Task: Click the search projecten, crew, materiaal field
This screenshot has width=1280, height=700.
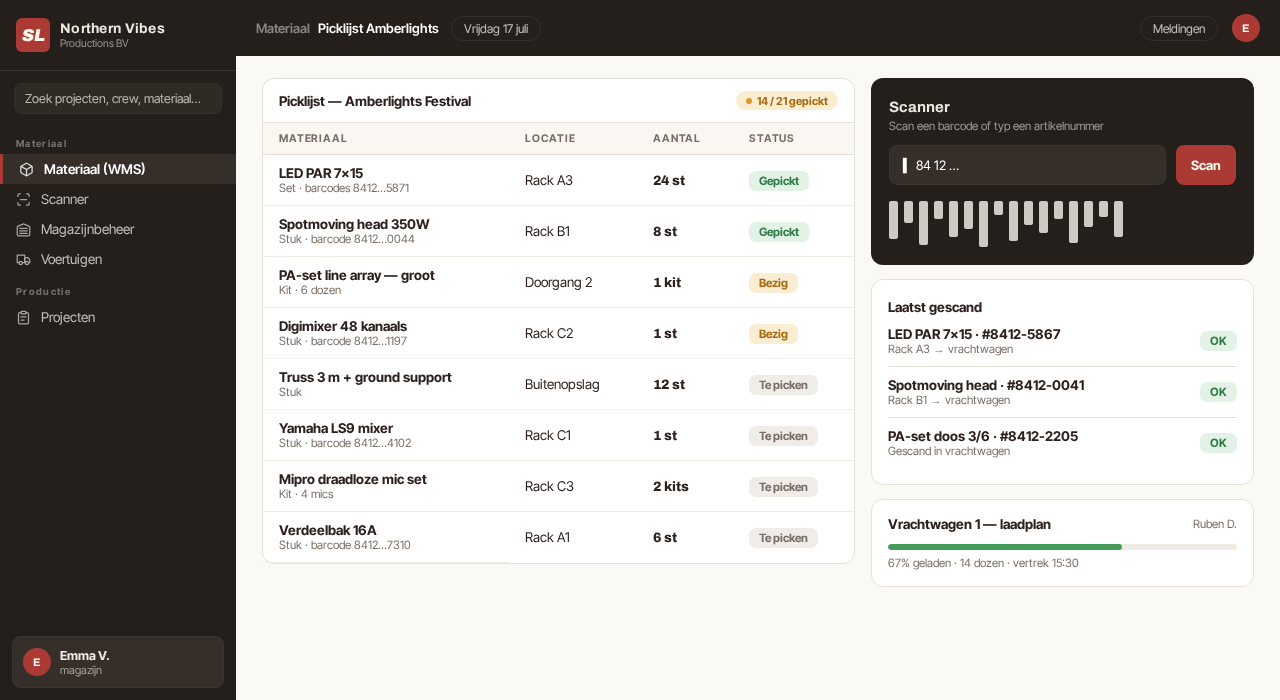Action: click(x=118, y=98)
